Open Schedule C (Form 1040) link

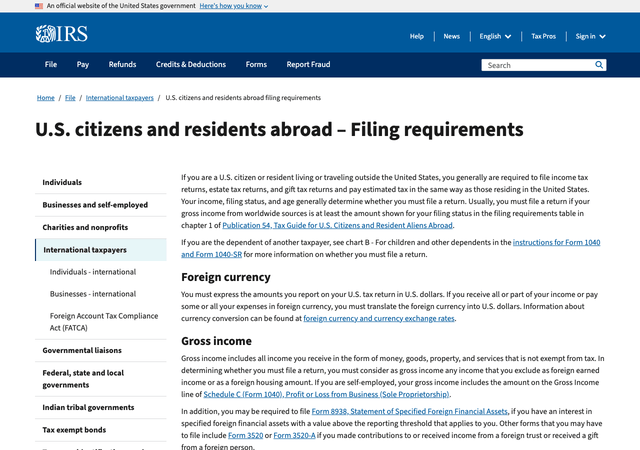tap(326, 394)
